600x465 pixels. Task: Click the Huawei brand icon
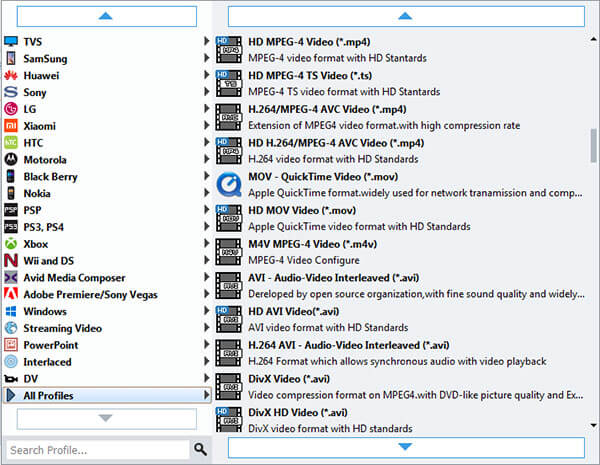[11, 75]
